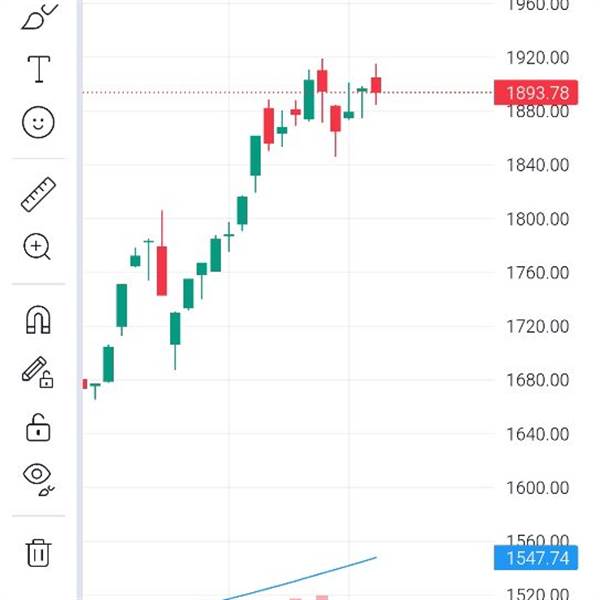Click the 1800.00 price scale label

(537, 219)
